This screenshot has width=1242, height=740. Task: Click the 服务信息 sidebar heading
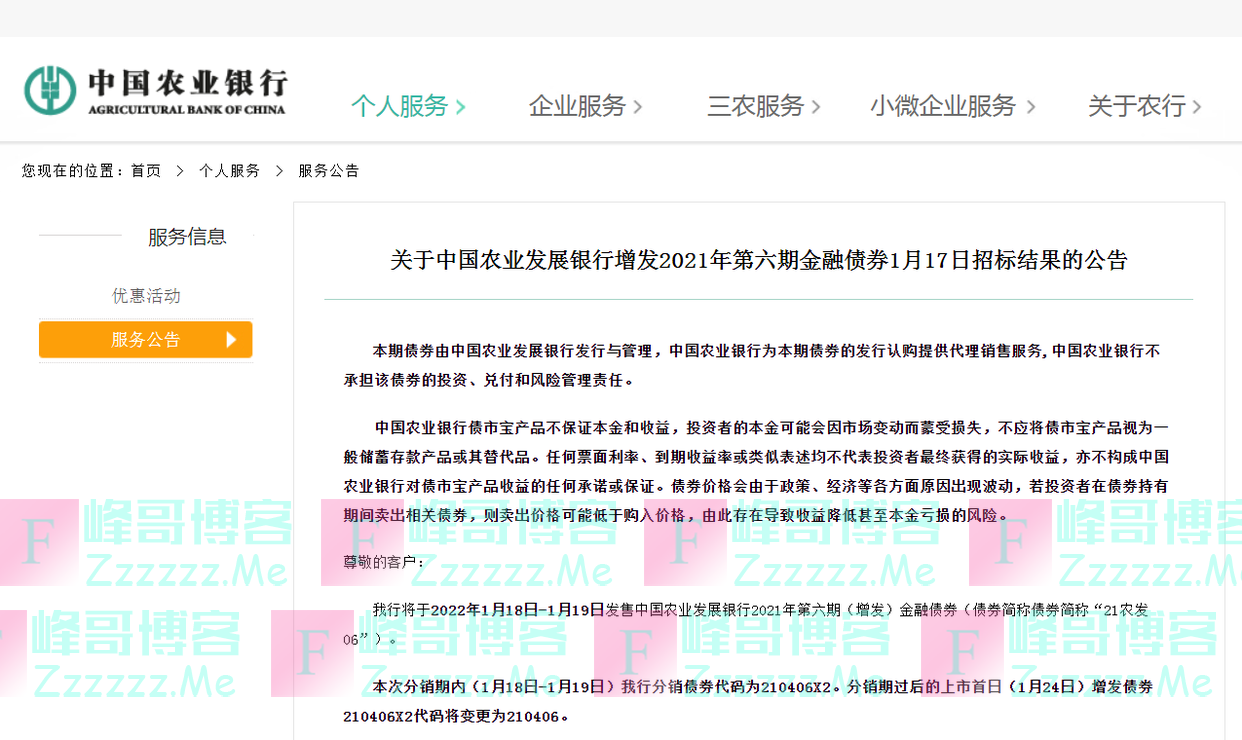coord(187,237)
